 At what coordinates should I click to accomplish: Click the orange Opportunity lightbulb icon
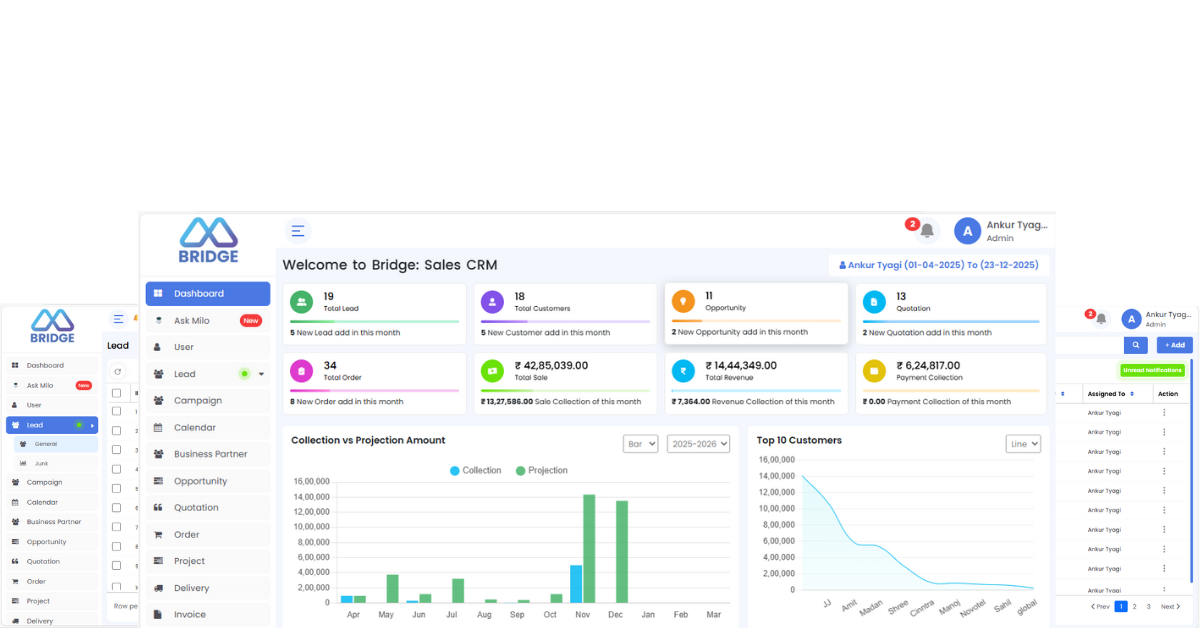(x=683, y=302)
